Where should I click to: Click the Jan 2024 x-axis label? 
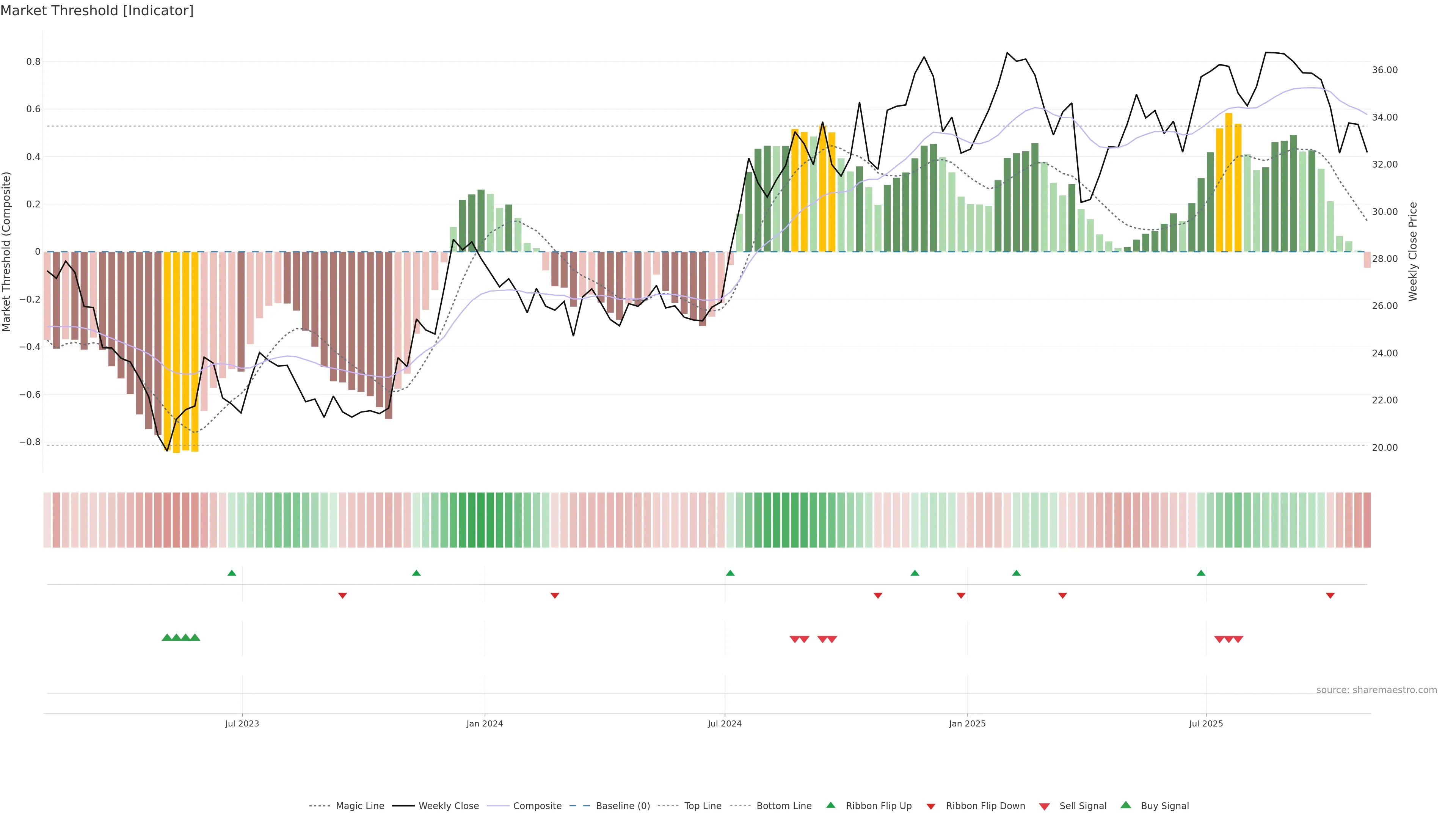pyautogui.click(x=485, y=723)
